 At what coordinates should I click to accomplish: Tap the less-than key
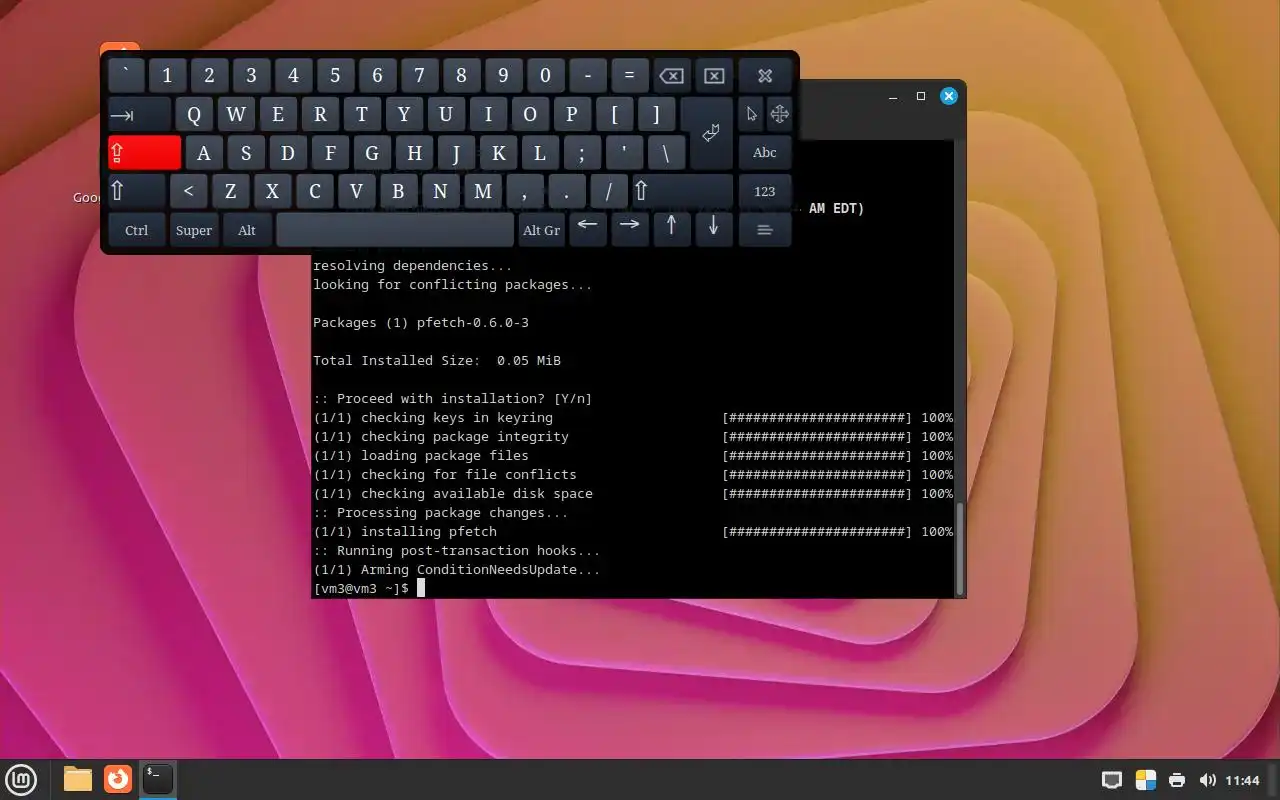tap(188, 190)
